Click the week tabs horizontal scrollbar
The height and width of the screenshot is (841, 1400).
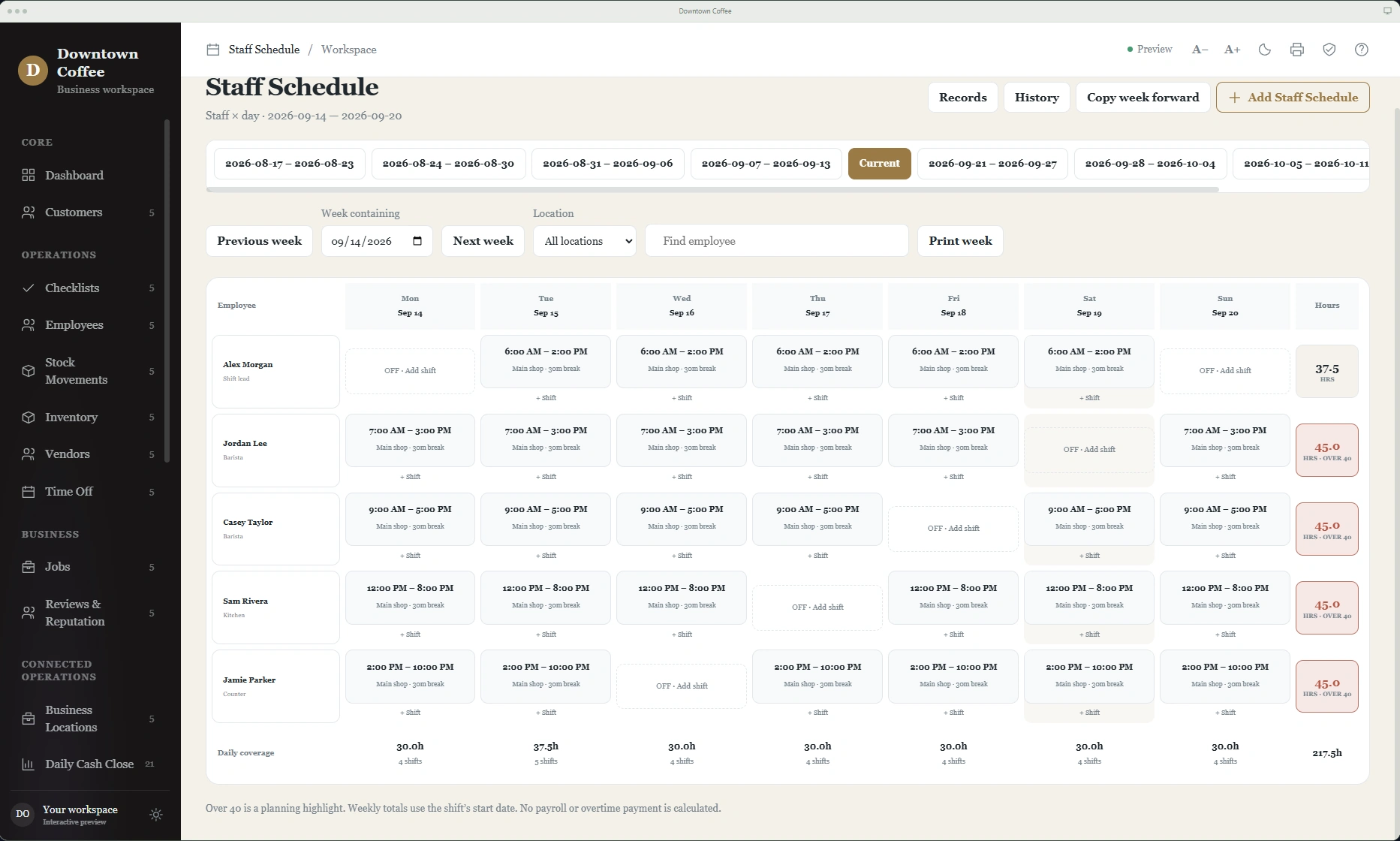click(x=712, y=190)
